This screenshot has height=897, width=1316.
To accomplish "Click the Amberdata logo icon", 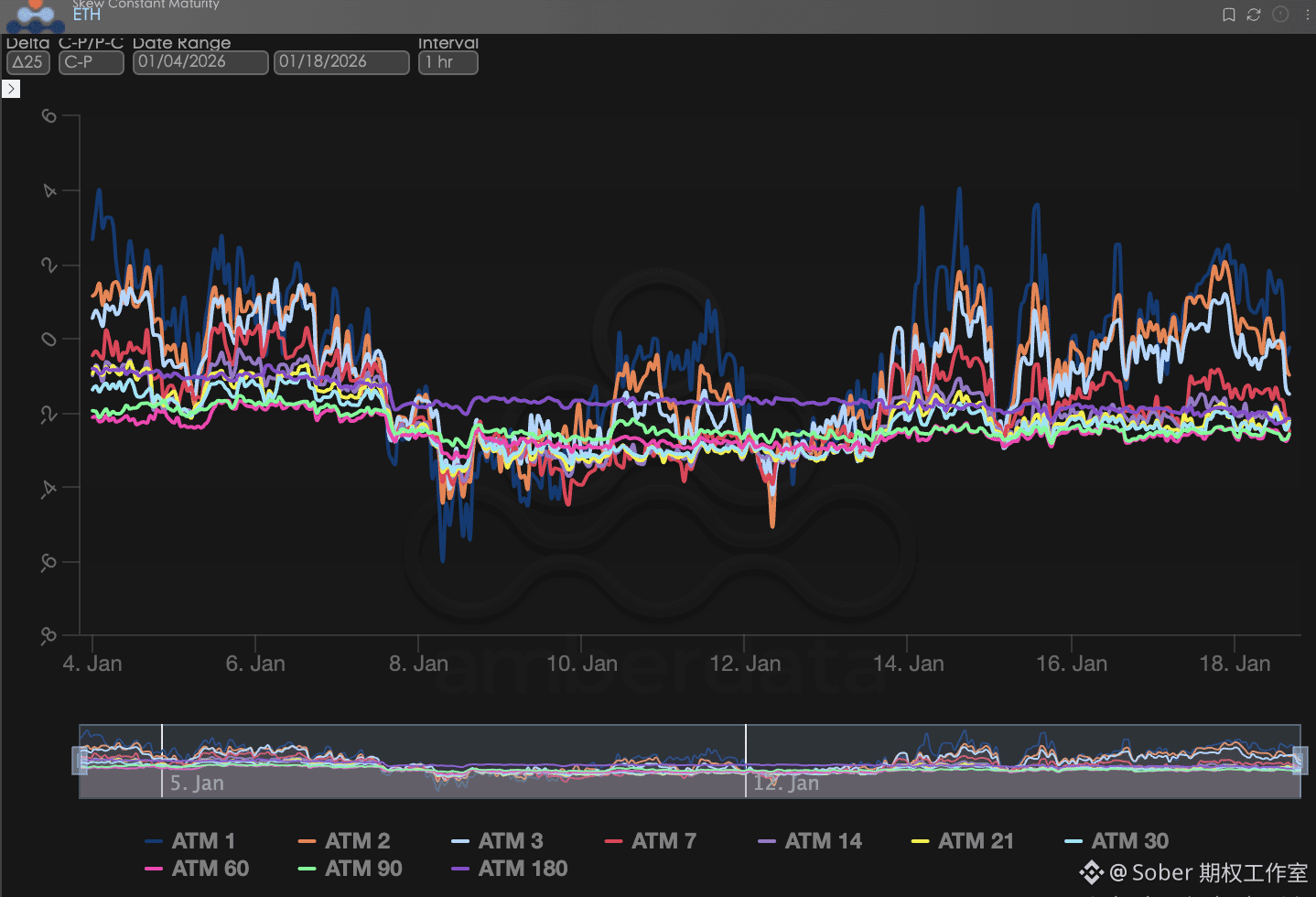I will 36,16.
